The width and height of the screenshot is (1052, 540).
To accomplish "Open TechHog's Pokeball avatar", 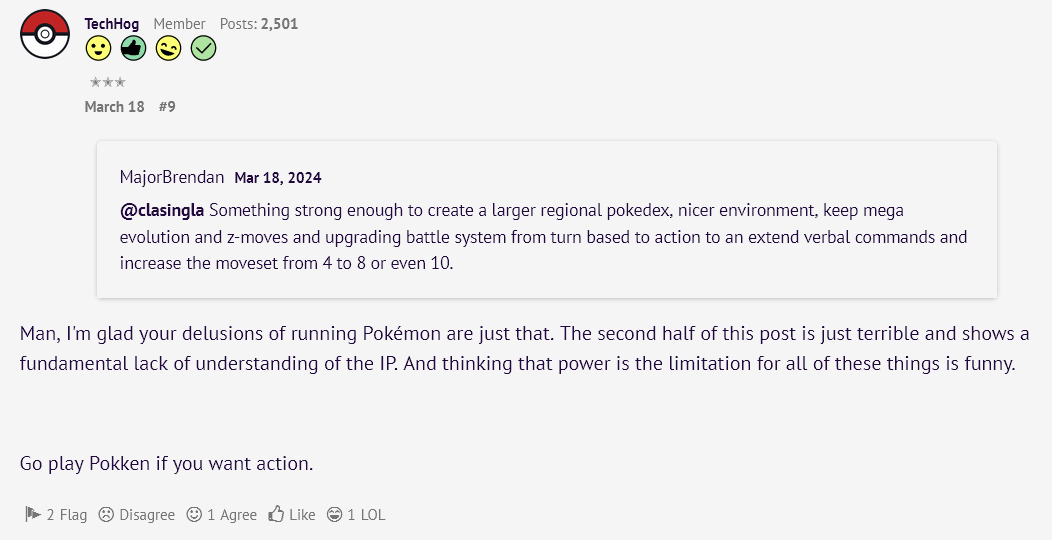I will tap(45, 34).
